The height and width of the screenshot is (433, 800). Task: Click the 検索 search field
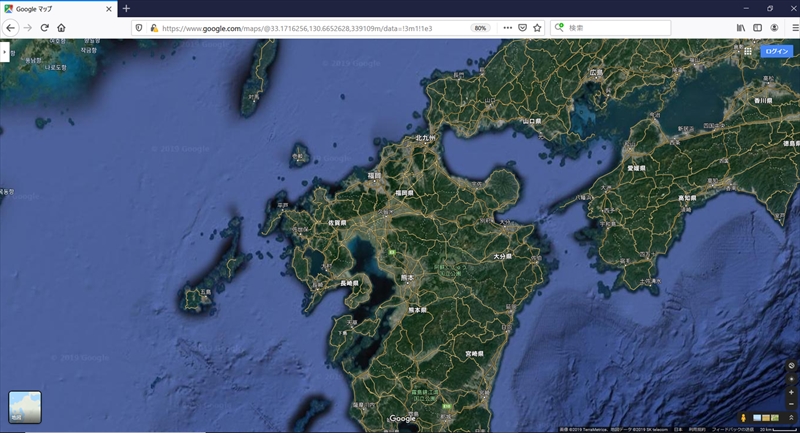611,28
